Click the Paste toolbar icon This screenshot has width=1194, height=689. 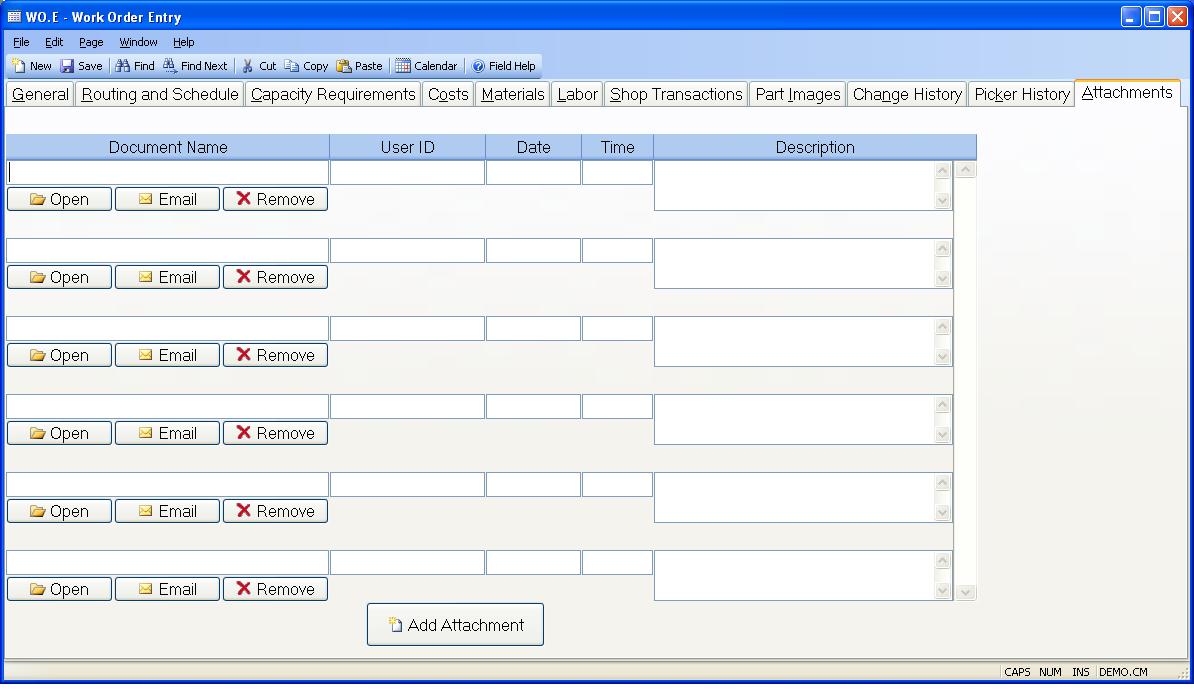(344, 66)
